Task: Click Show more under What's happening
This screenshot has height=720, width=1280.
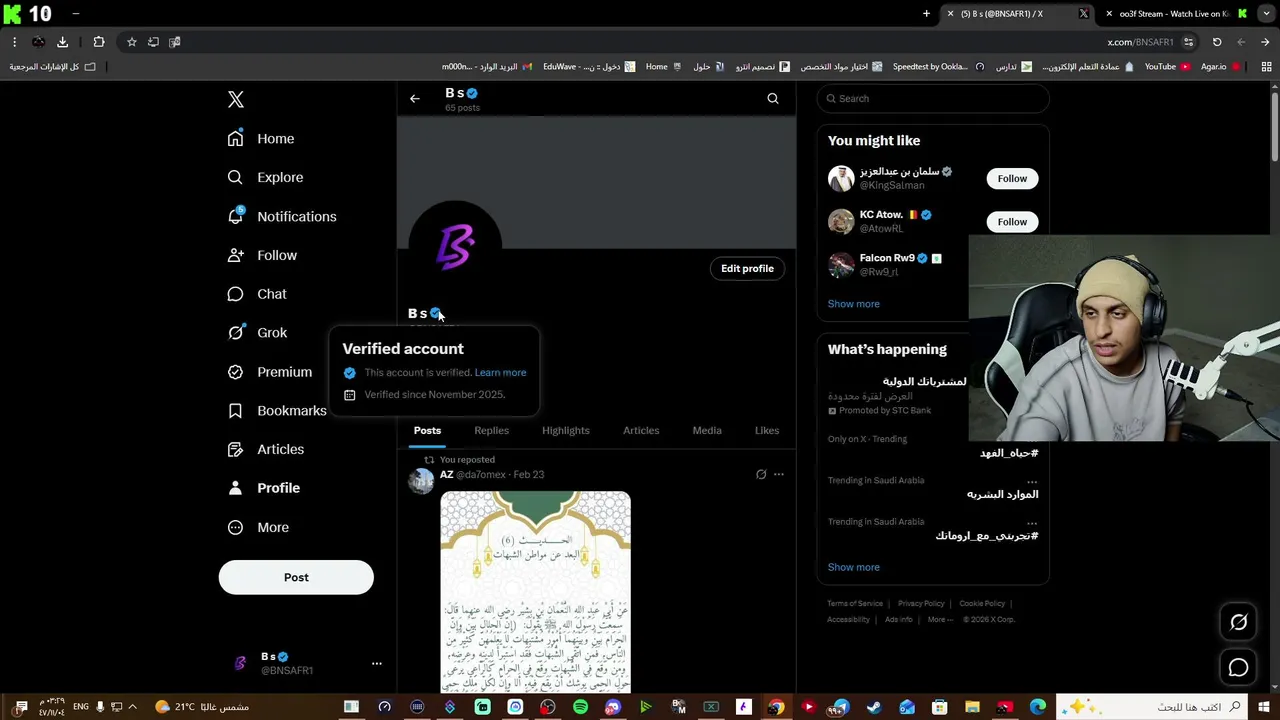Action: [853, 568]
